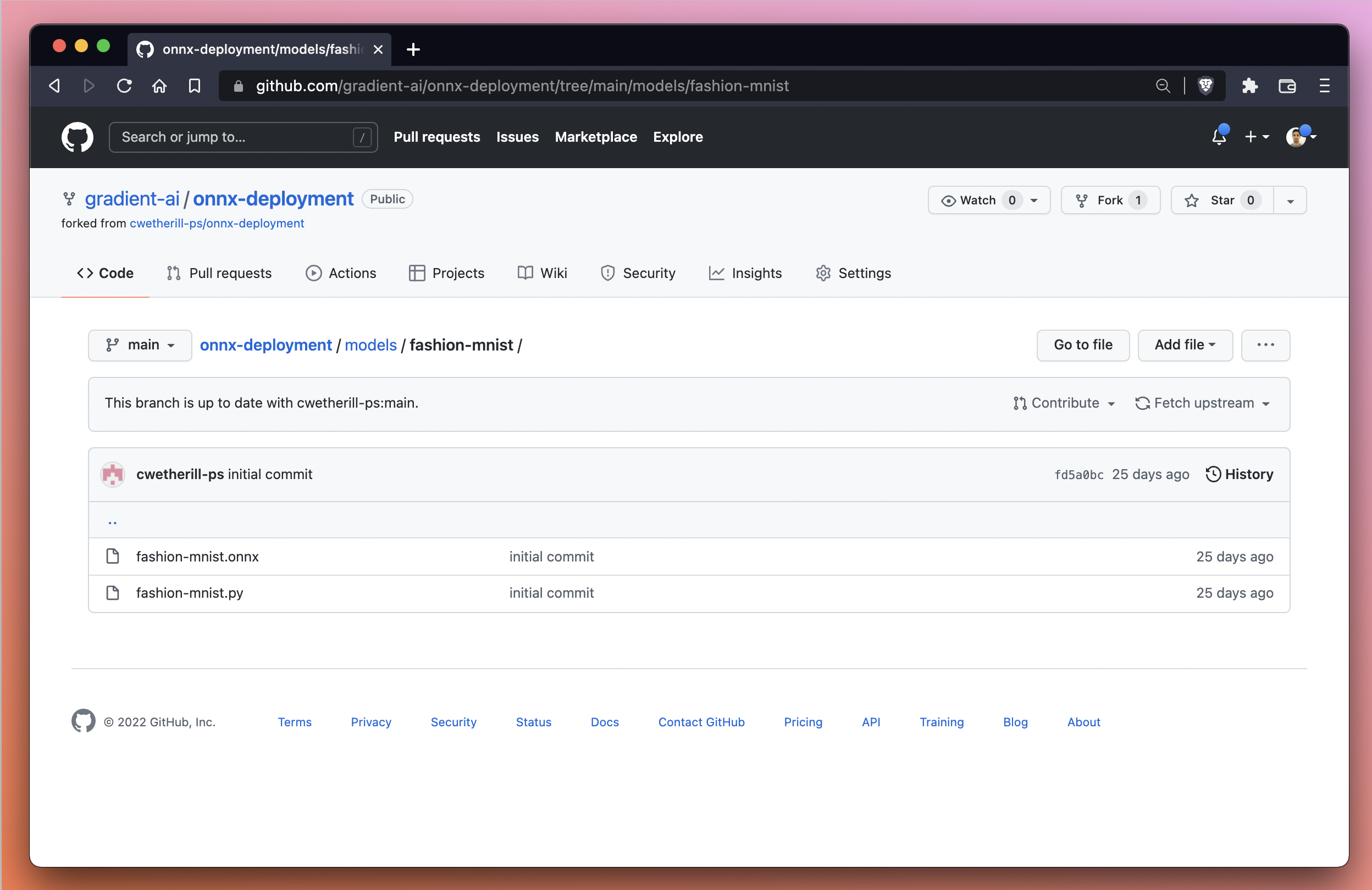The height and width of the screenshot is (890, 1372).
Task: Open onnx-deployment repository title link
Action: coord(273,199)
